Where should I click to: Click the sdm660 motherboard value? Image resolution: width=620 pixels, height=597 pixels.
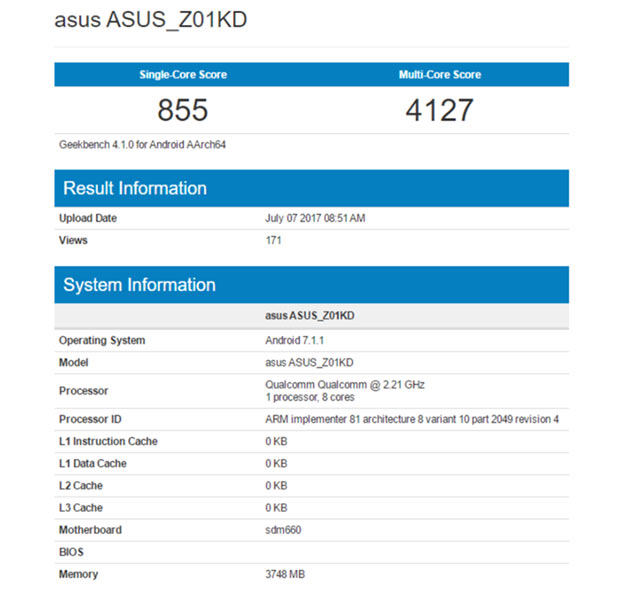point(283,530)
